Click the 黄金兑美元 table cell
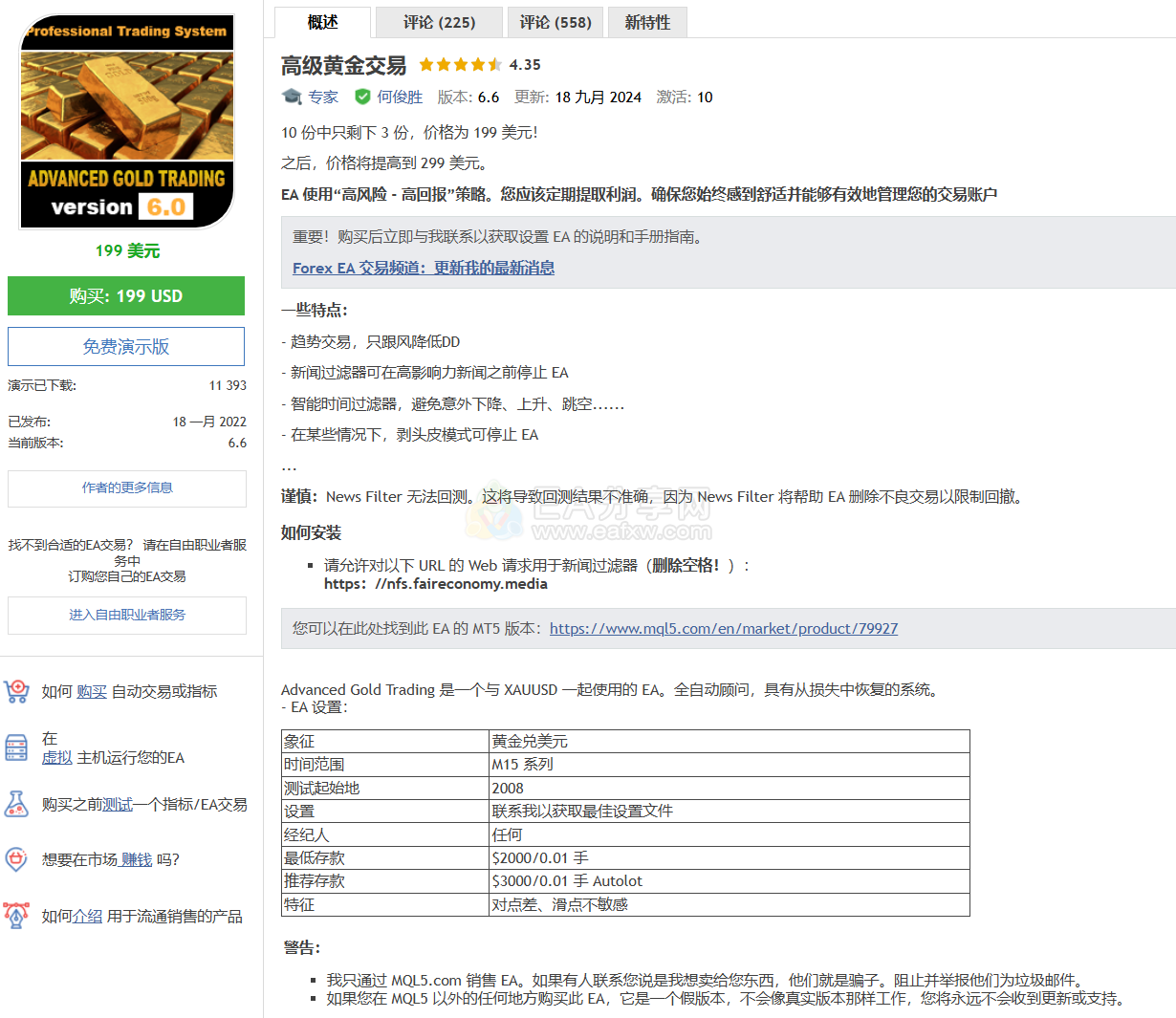 [730, 742]
